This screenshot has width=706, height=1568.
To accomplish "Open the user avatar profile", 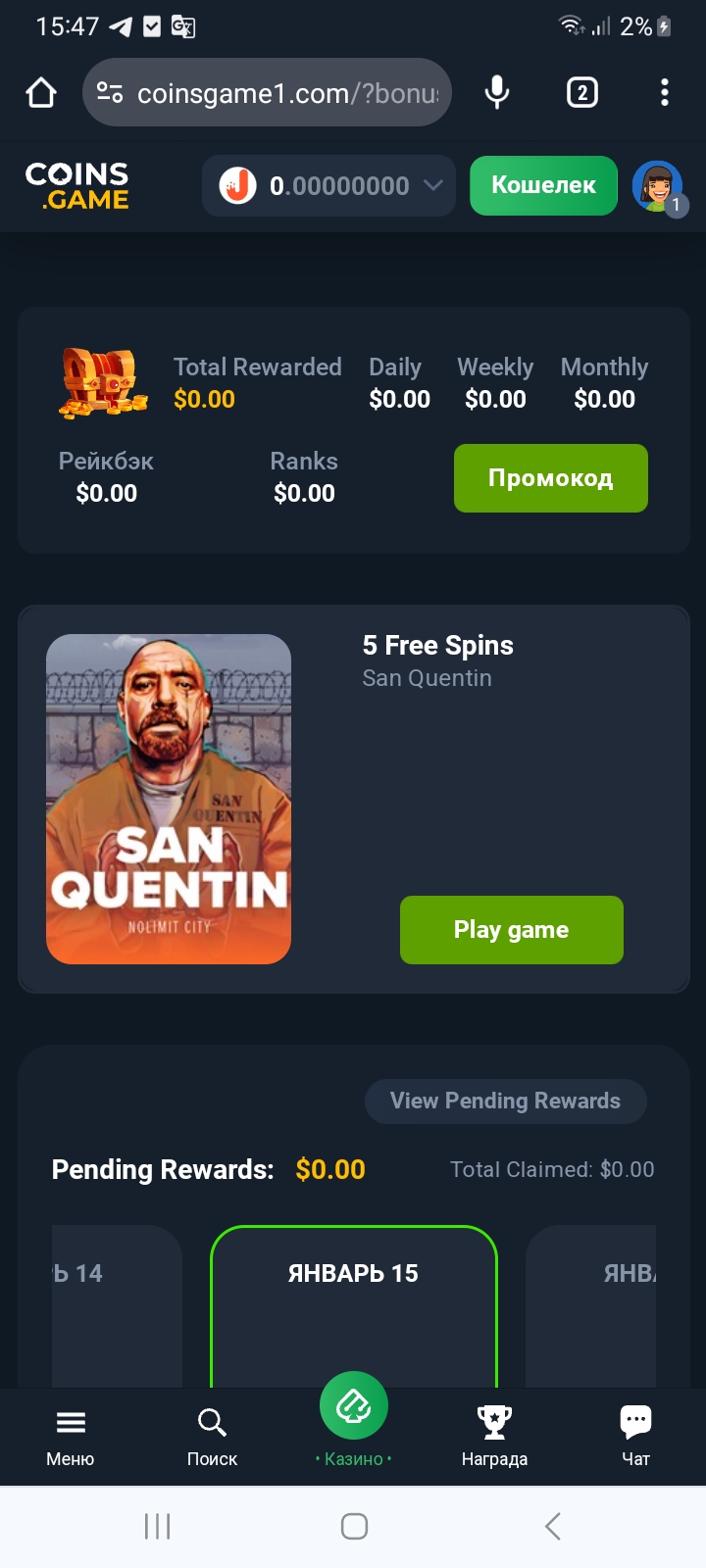I will point(658,186).
